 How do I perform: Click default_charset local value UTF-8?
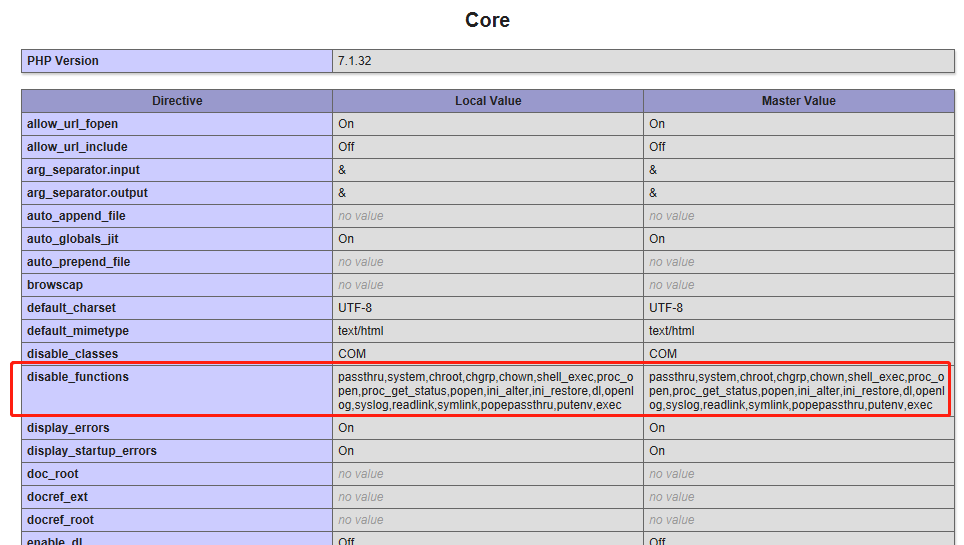click(x=355, y=308)
